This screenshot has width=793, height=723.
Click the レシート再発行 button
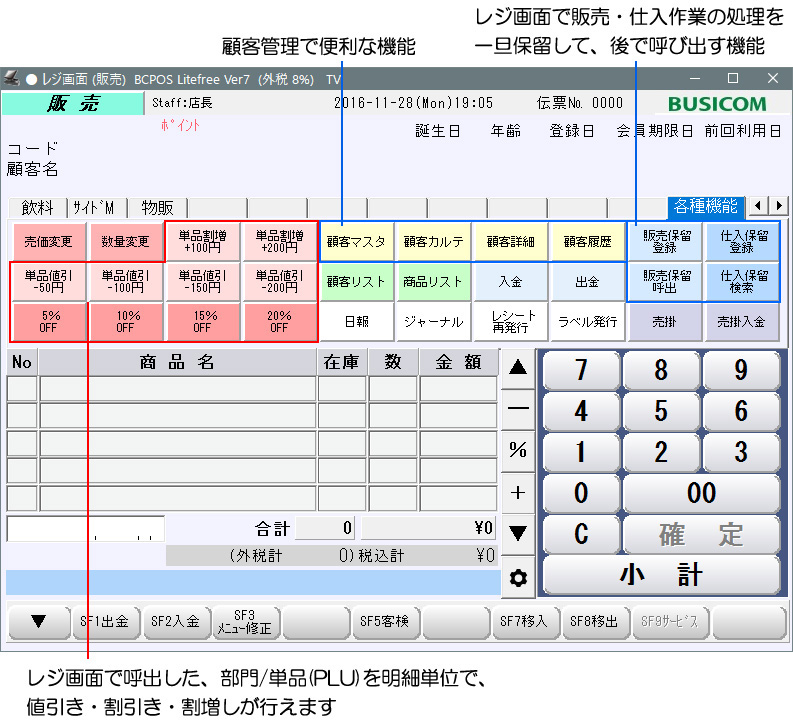(x=511, y=321)
